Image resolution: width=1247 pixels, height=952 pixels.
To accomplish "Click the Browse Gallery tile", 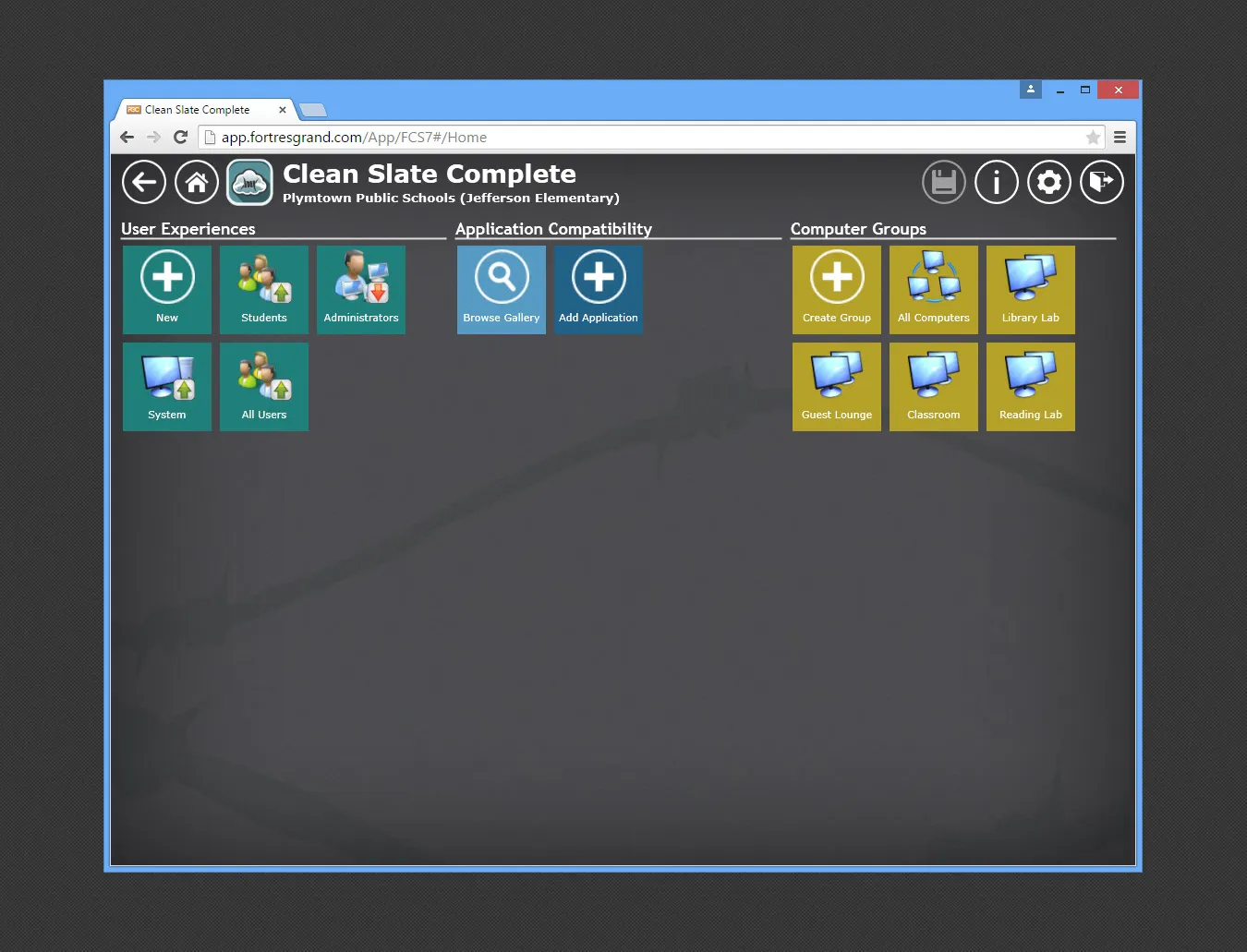I will 502,290.
